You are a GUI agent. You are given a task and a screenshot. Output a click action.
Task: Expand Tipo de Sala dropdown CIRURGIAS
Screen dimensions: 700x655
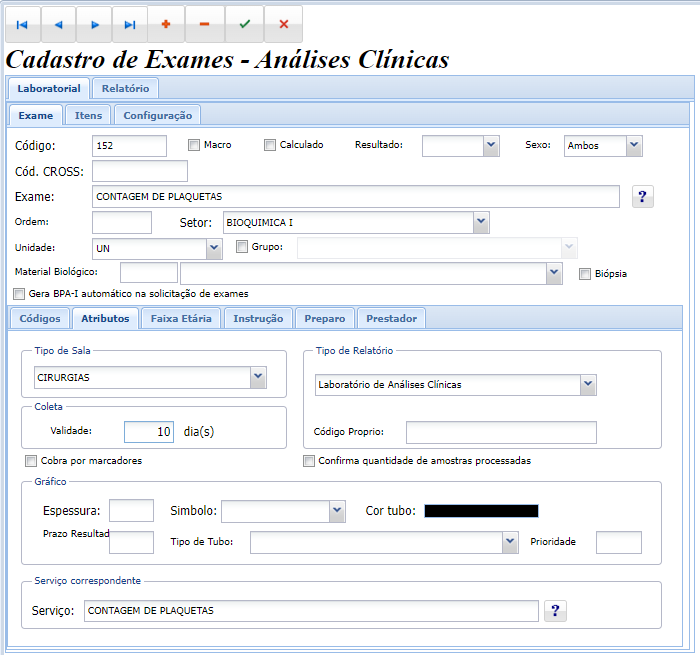(258, 377)
